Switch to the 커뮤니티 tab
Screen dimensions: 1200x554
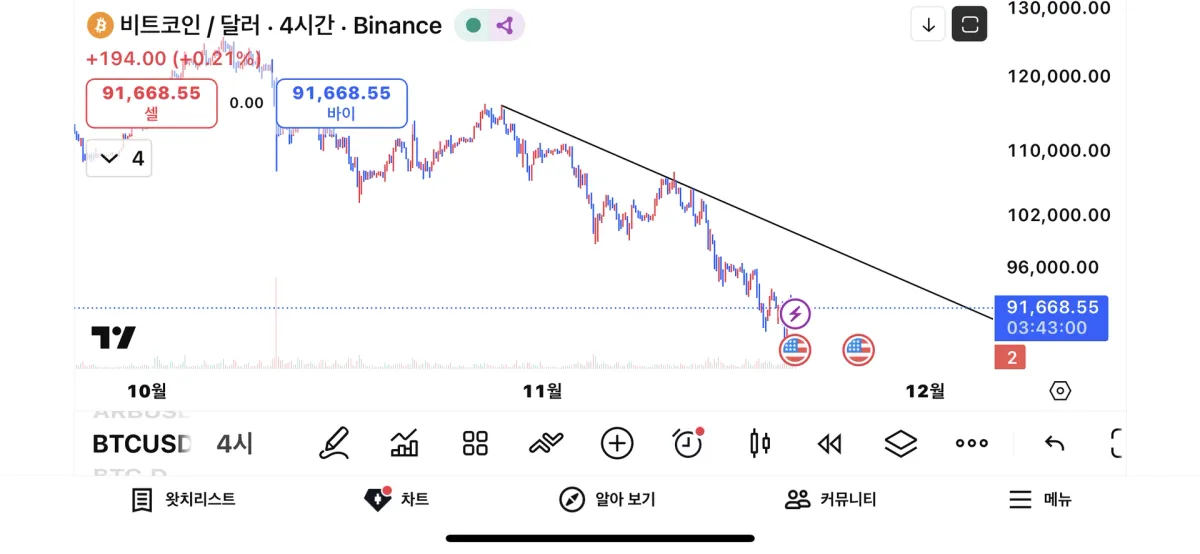tap(830, 499)
